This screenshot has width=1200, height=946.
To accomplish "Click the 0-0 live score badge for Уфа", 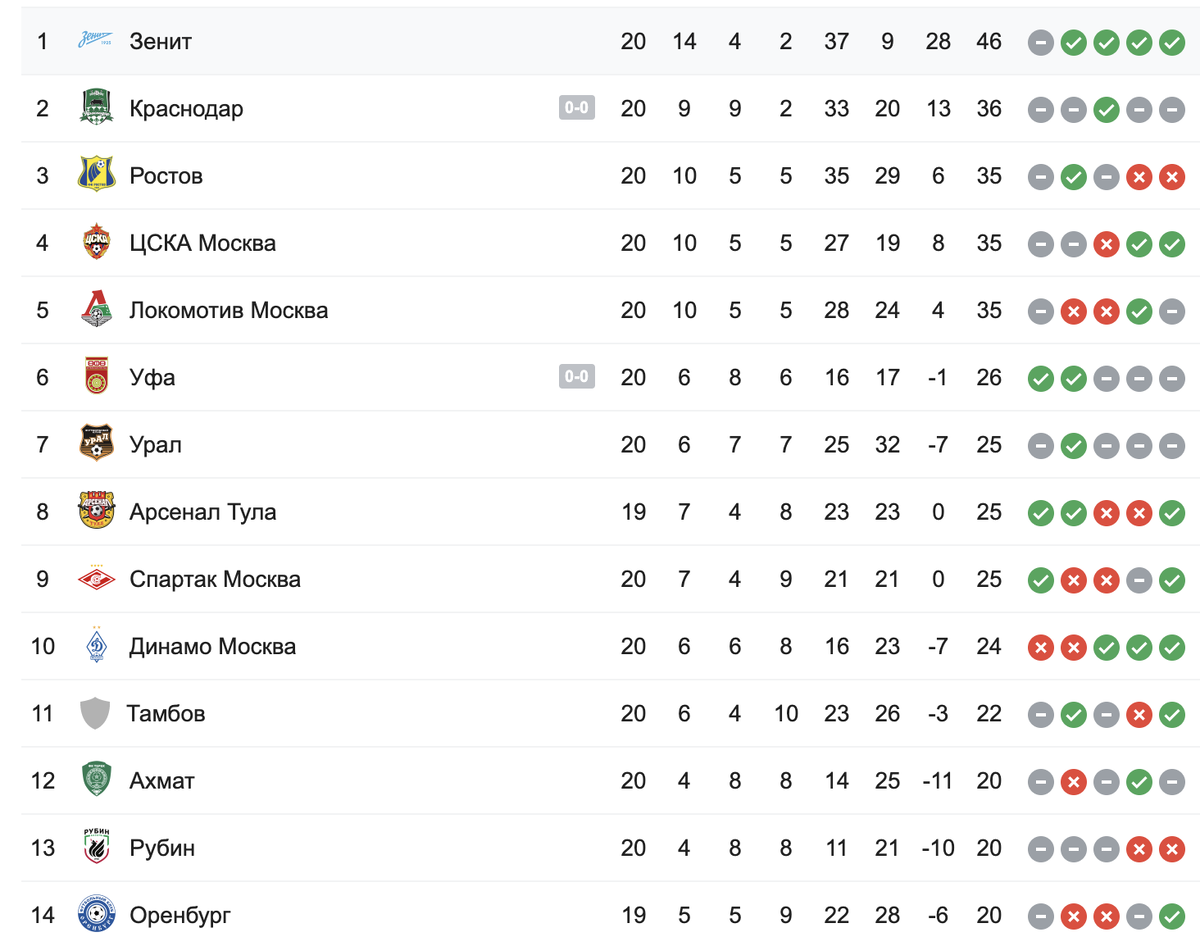I will [577, 377].
